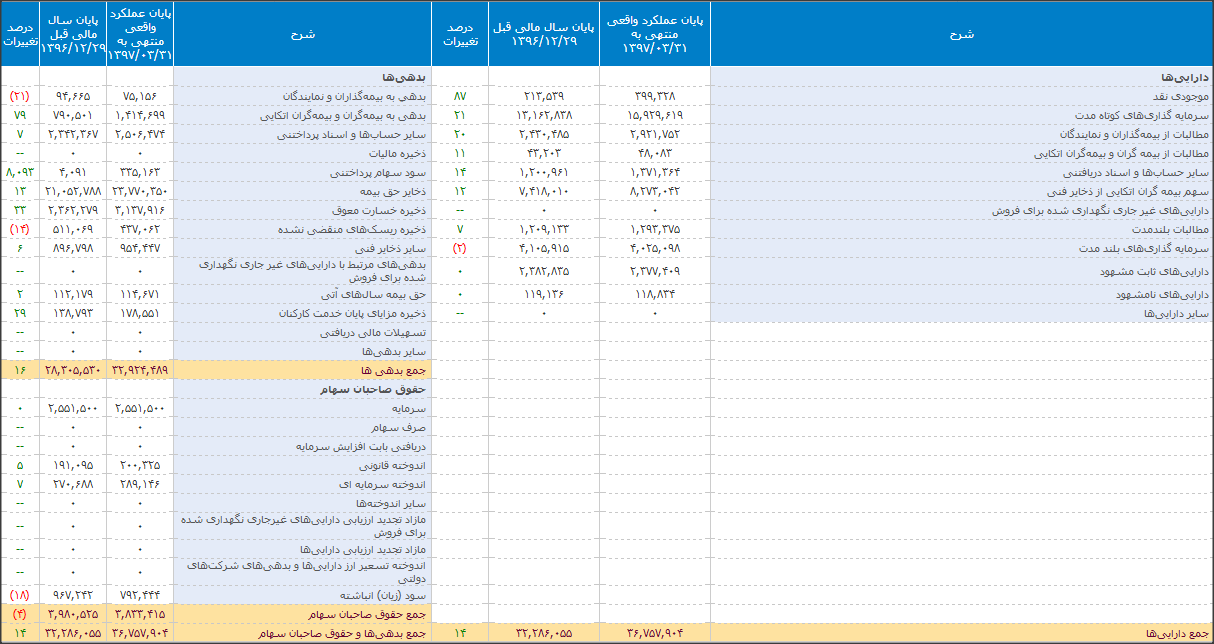This screenshot has height=644, width=1214.
Task: Click the سود سهام پرداختنی row label
Action: (x=387, y=173)
